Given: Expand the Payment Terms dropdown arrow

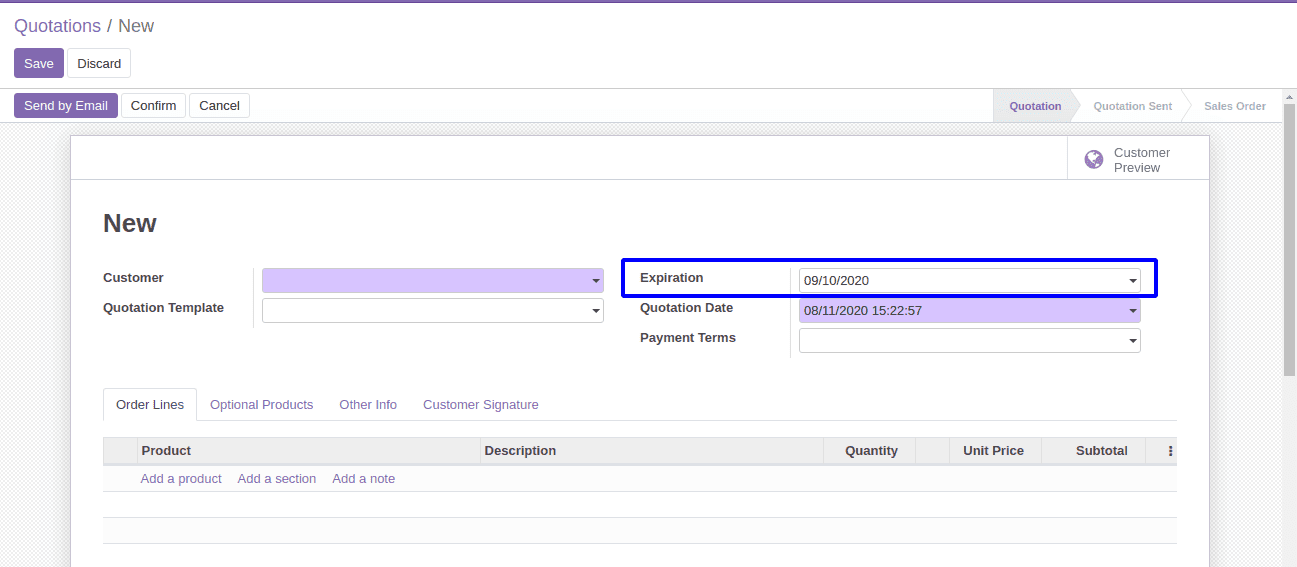Looking at the screenshot, I should [x=1133, y=341].
